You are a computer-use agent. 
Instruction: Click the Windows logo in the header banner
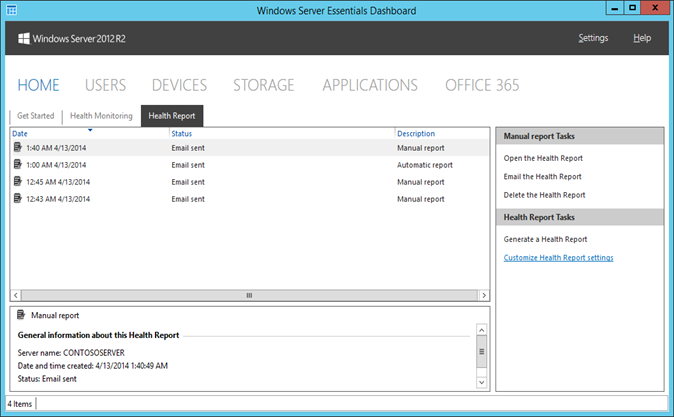pos(24,38)
